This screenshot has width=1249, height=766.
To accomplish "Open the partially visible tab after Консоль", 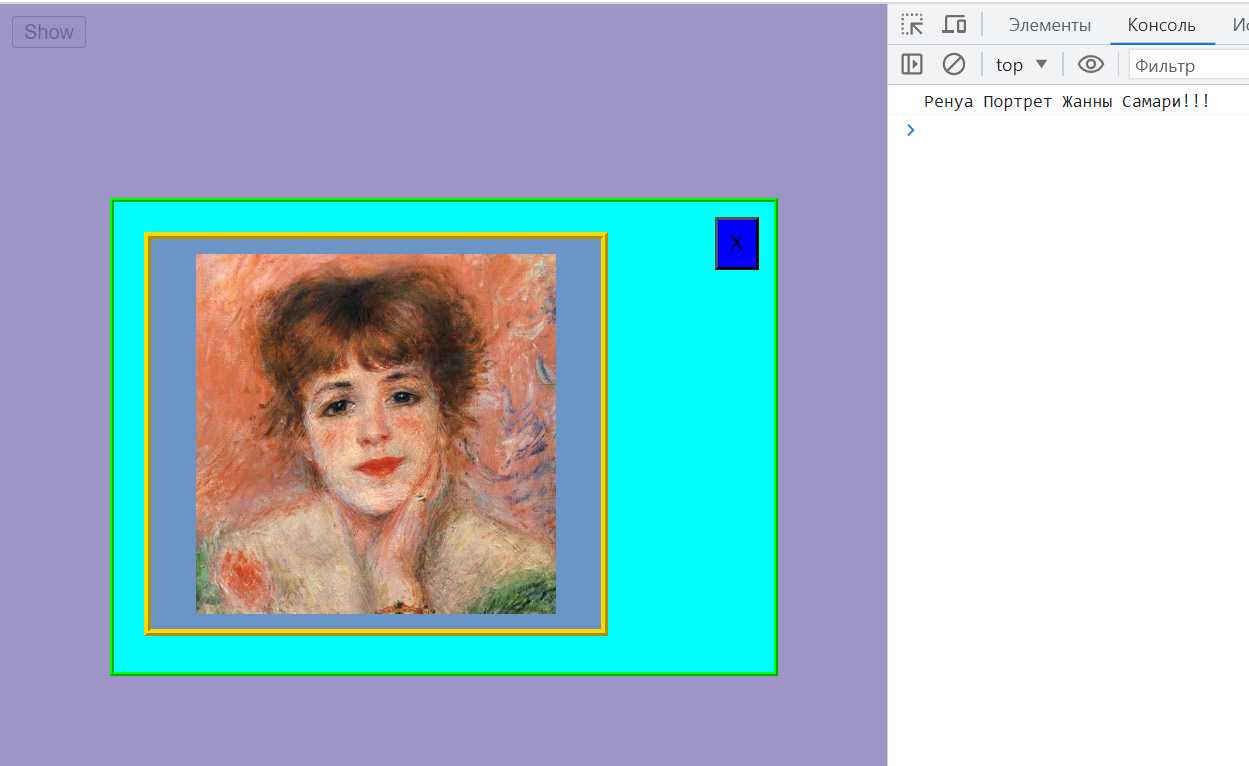I will click(1239, 26).
